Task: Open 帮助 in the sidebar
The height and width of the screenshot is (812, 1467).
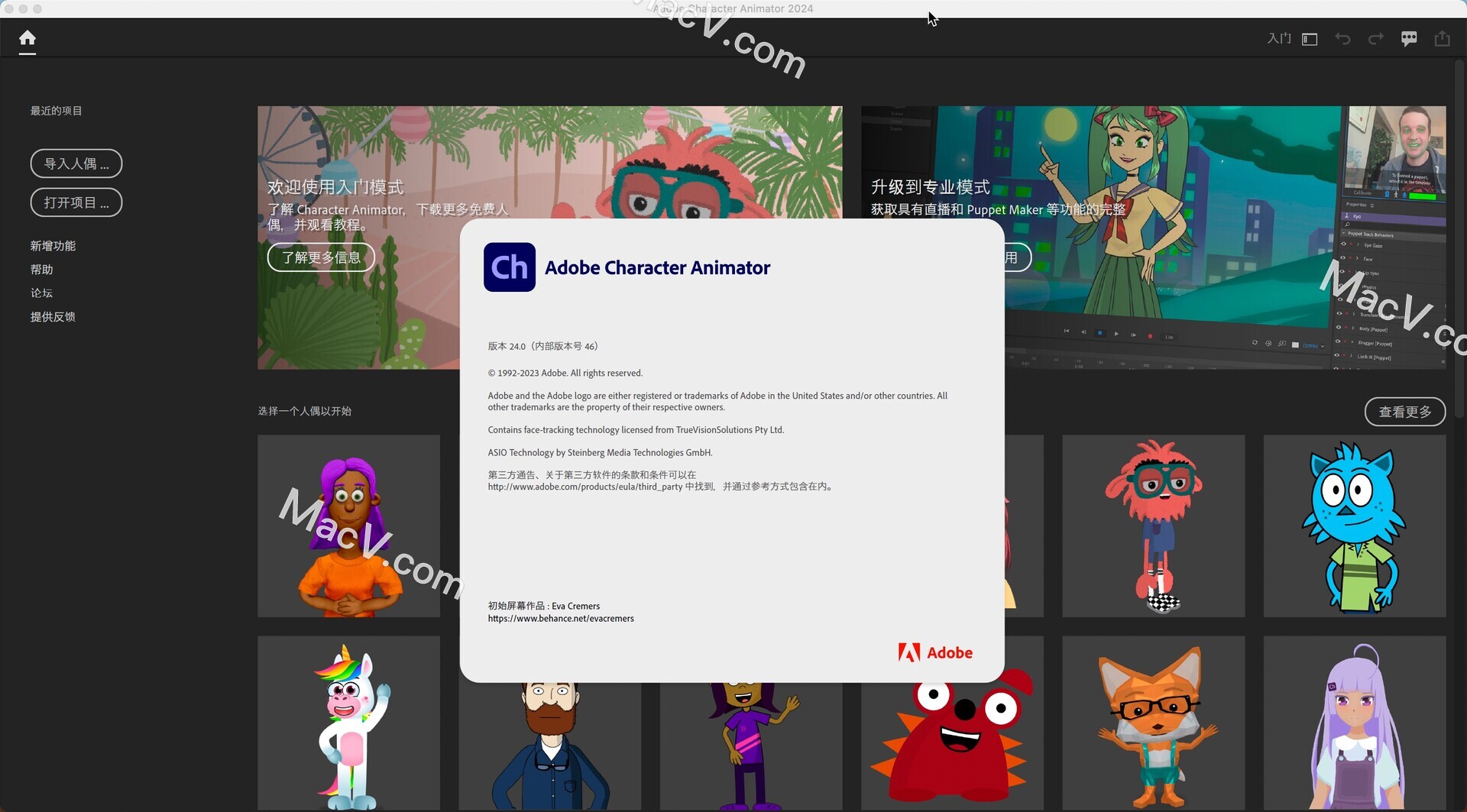Action: [x=41, y=270]
